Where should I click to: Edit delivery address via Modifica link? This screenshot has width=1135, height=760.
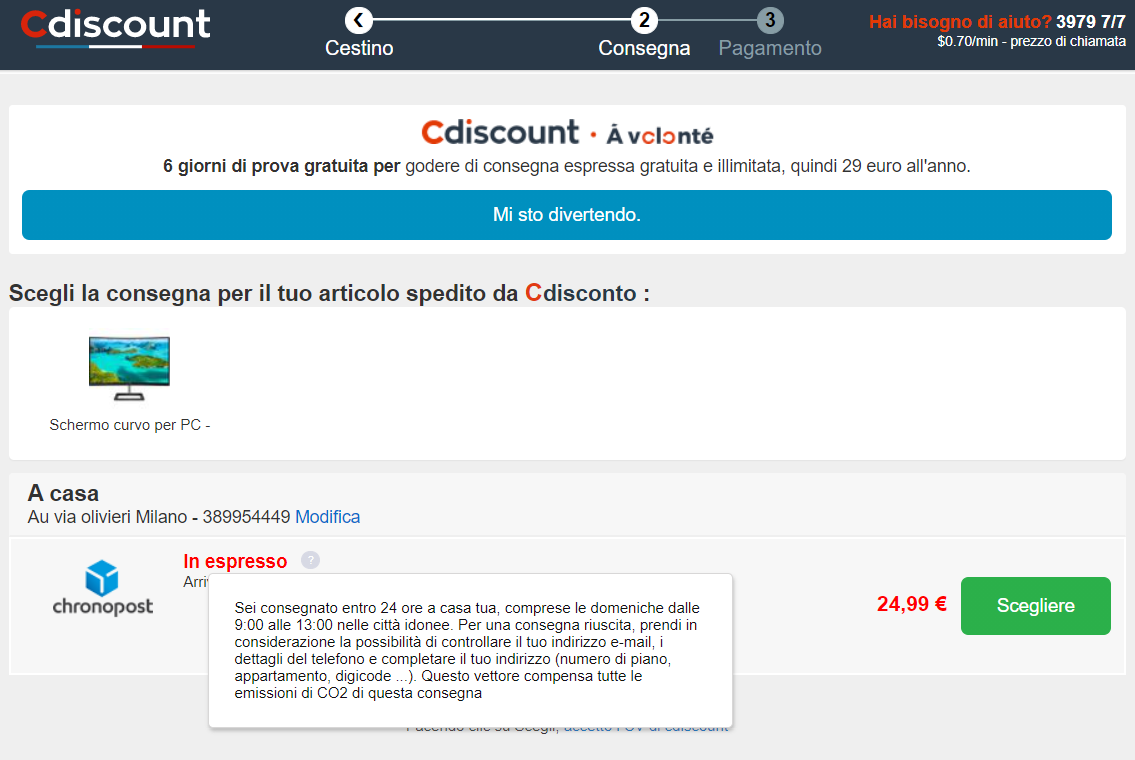[x=327, y=517]
